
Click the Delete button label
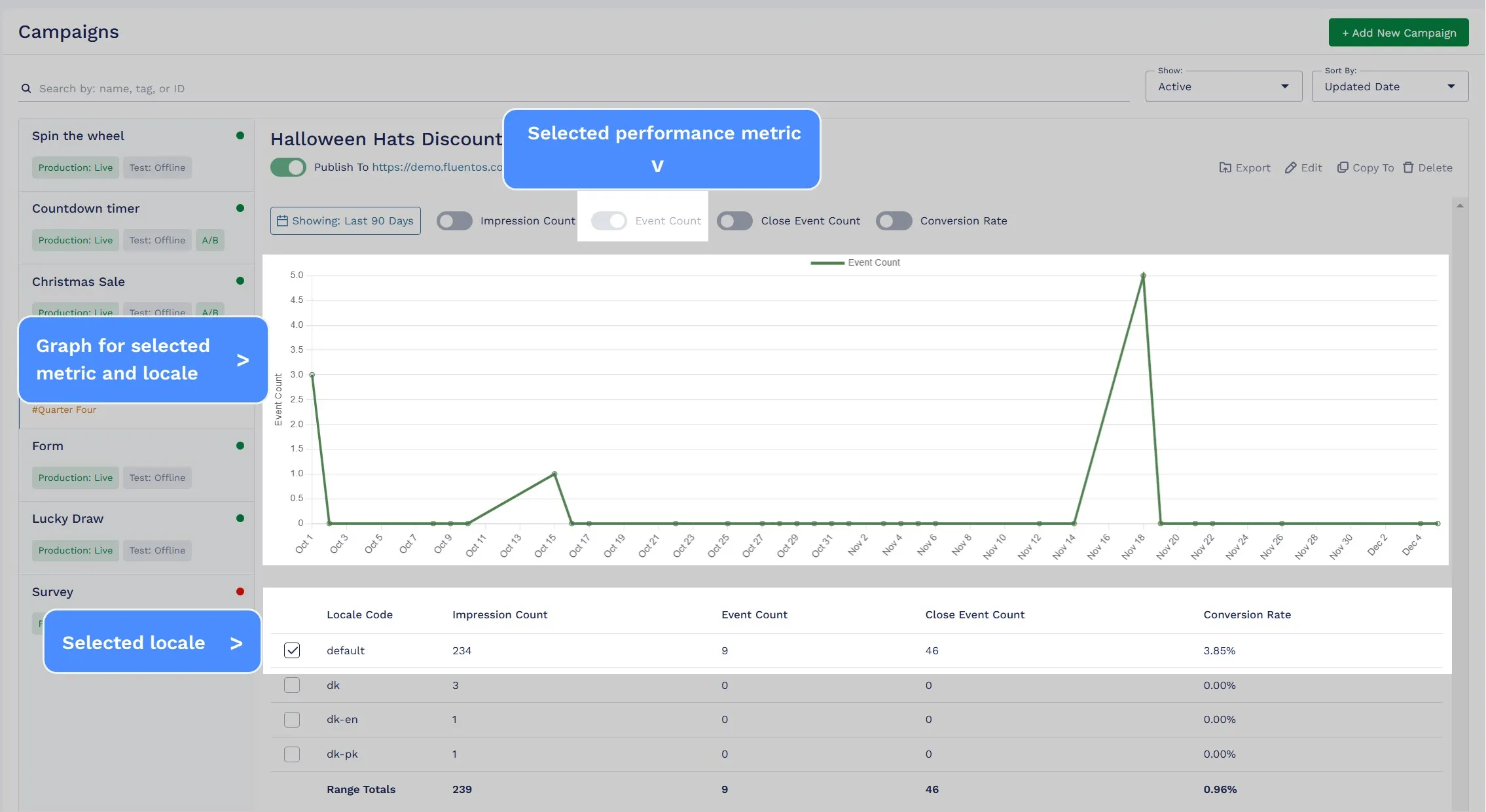click(x=1436, y=168)
